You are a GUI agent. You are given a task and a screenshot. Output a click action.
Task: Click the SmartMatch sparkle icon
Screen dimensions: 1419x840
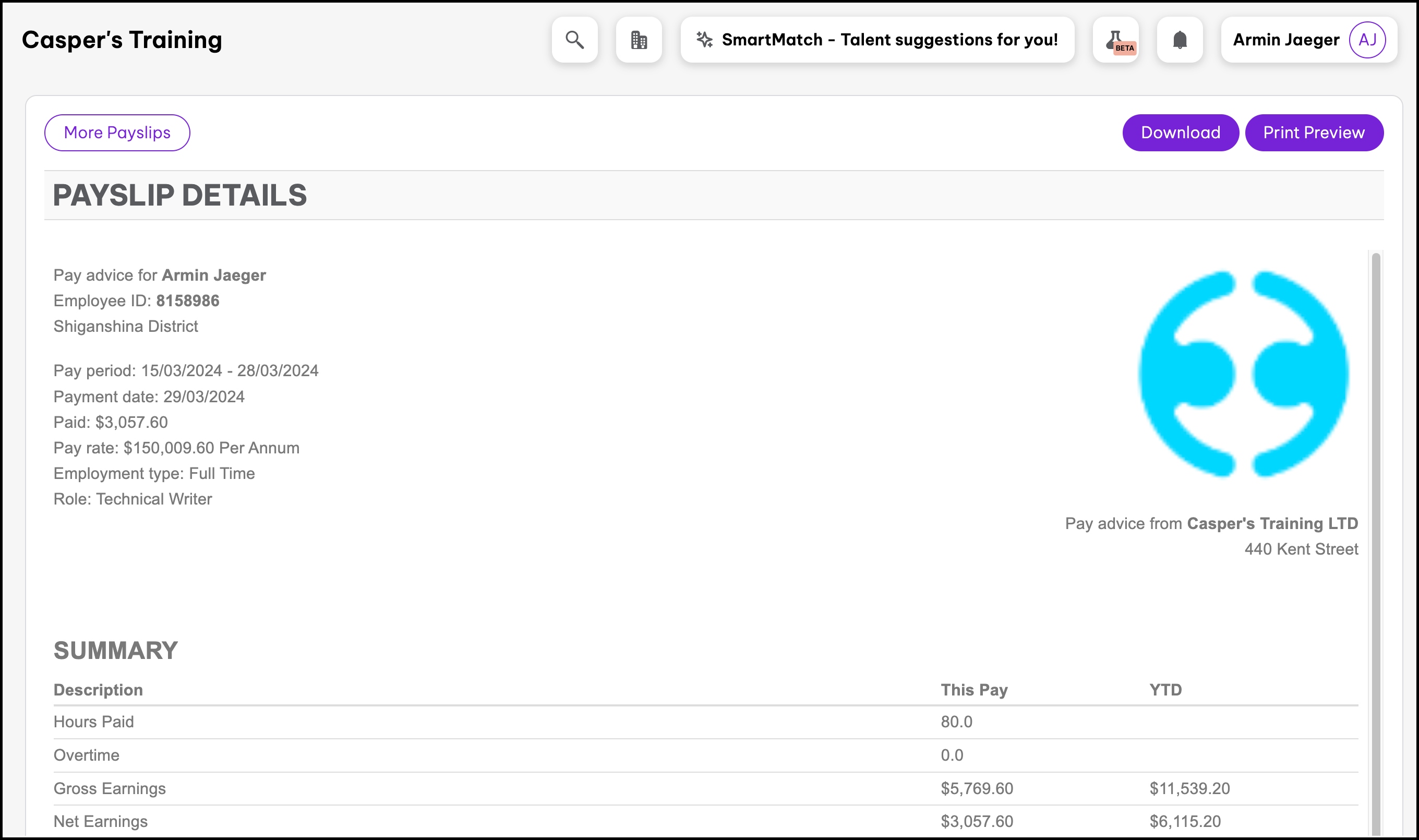coord(704,40)
